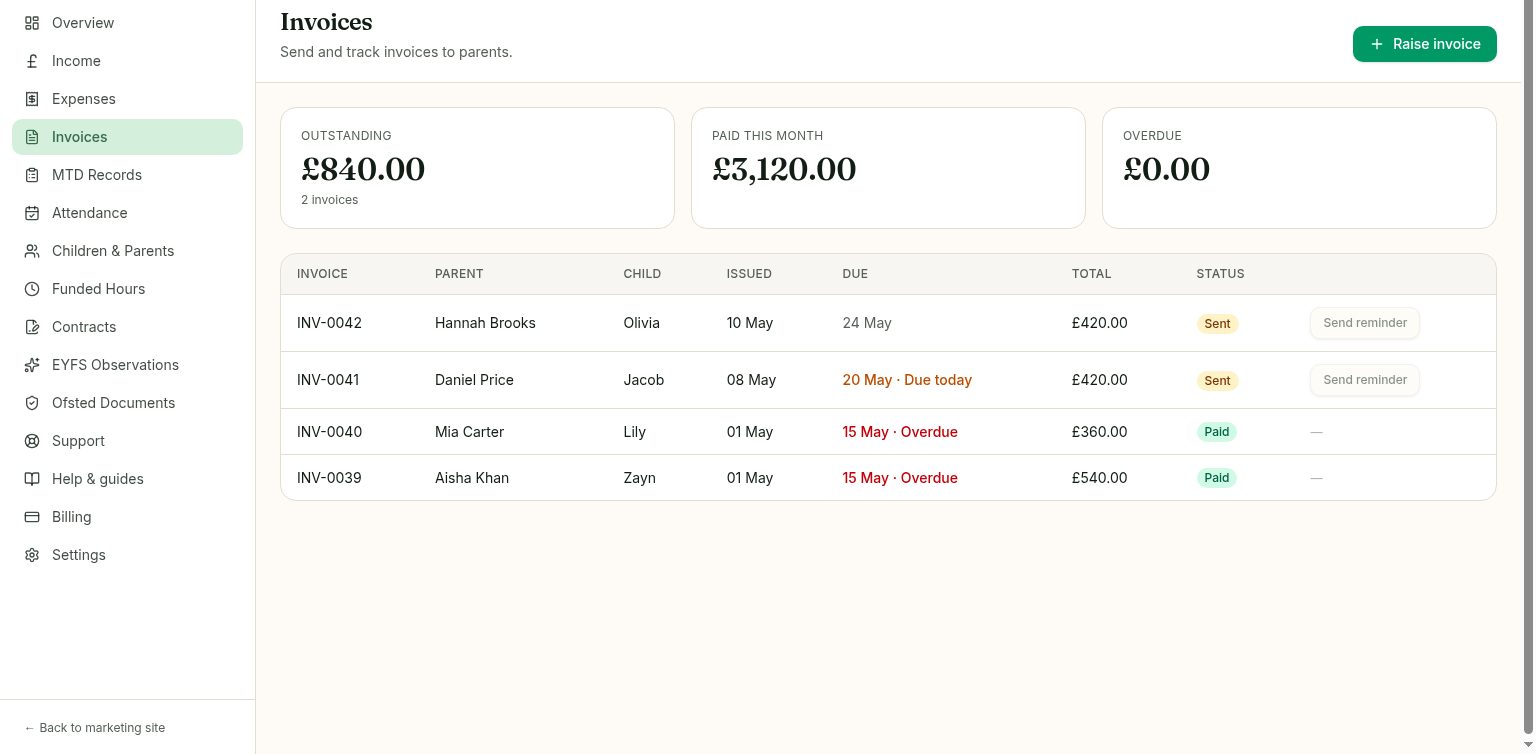Click the PARENT column header
The height and width of the screenshot is (754, 1536).
[x=459, y=274]
